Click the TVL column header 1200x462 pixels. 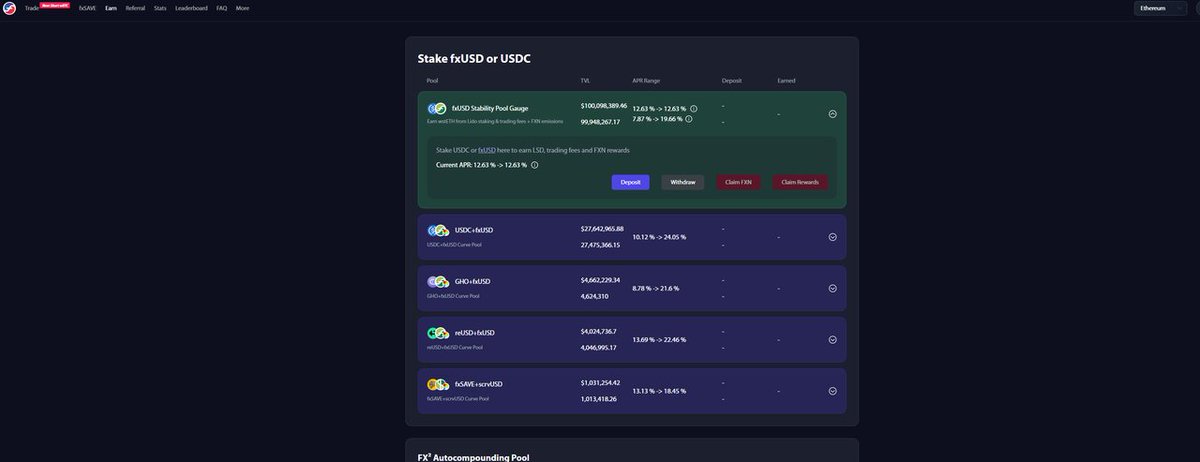pyautogui.click(x=585, y=80)
